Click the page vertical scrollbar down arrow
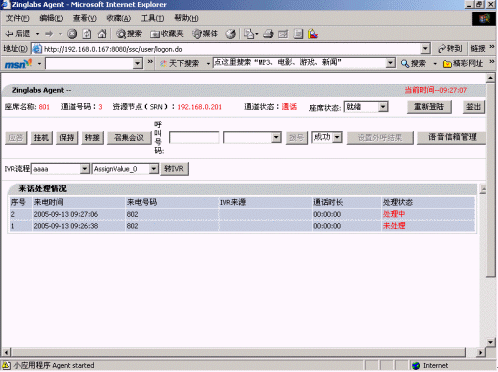The height and width of the screenshot is (372, 498). (490, 342)
